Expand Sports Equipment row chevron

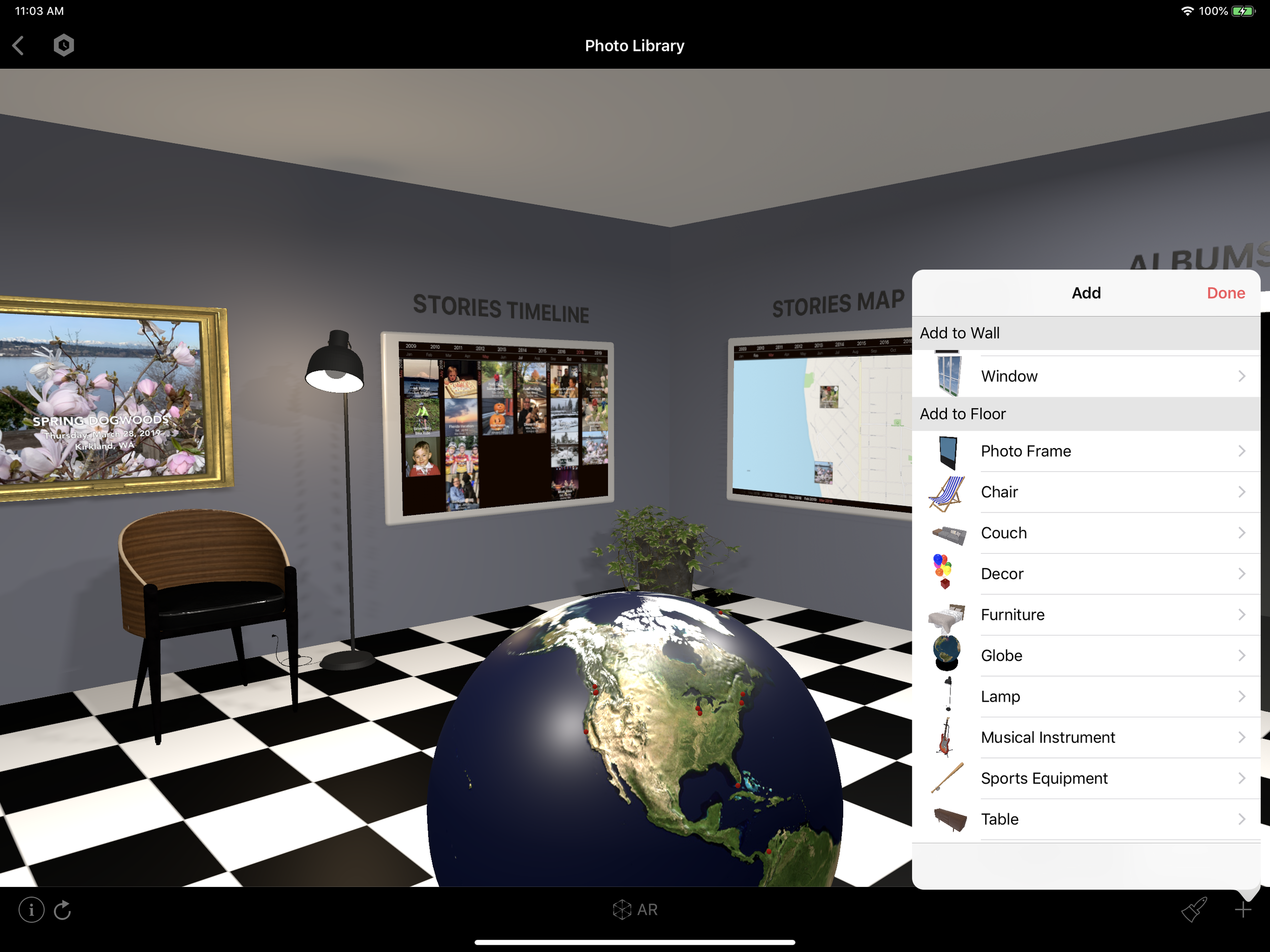[1241, 778]
